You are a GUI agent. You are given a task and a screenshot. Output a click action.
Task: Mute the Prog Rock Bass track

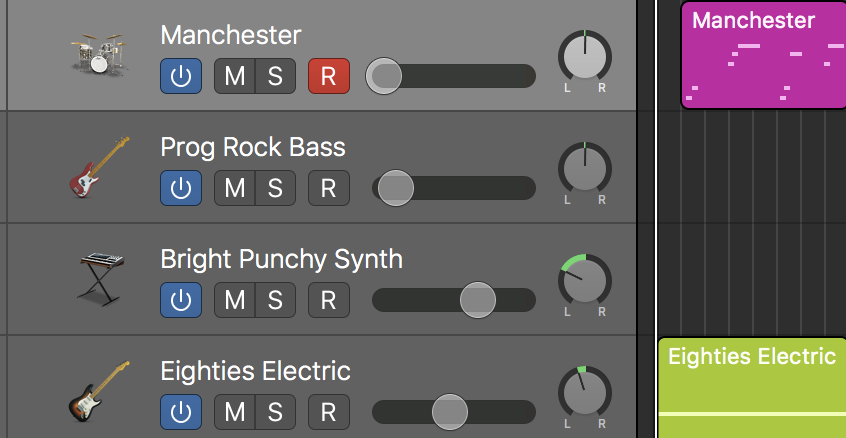[234, 188]
